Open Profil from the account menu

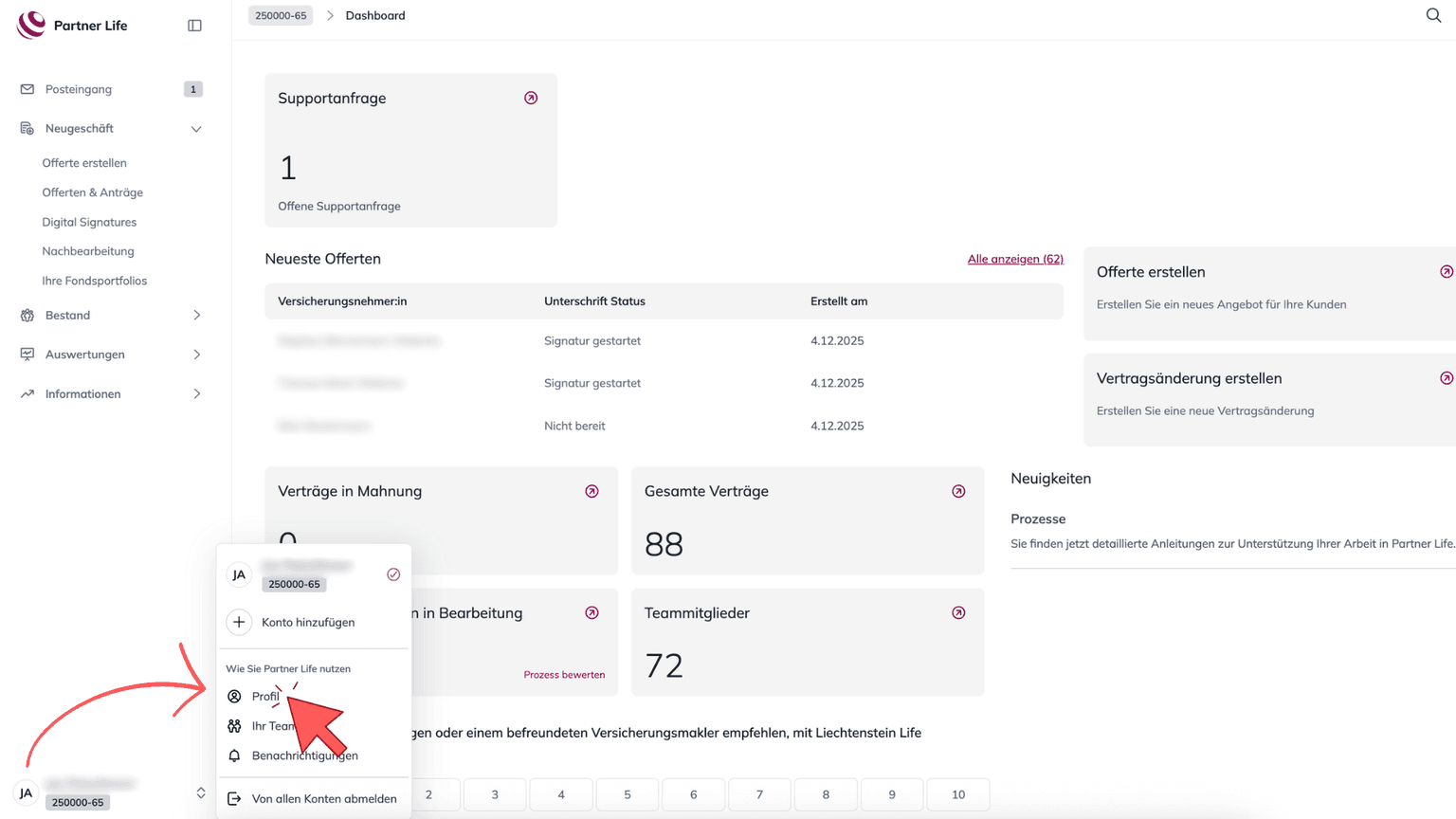point(265,697)
